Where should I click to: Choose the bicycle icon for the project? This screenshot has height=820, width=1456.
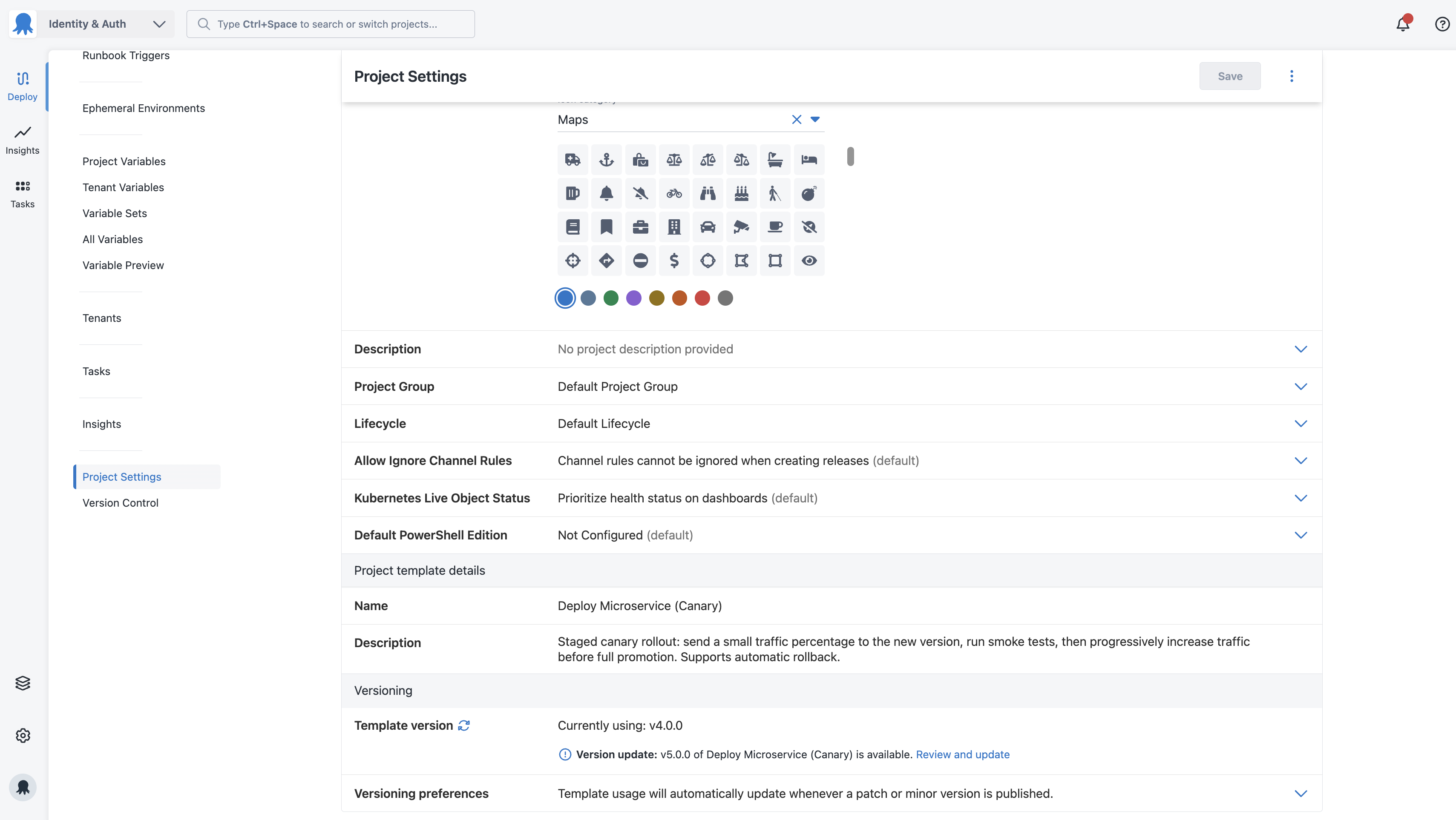tap(674, 192)
